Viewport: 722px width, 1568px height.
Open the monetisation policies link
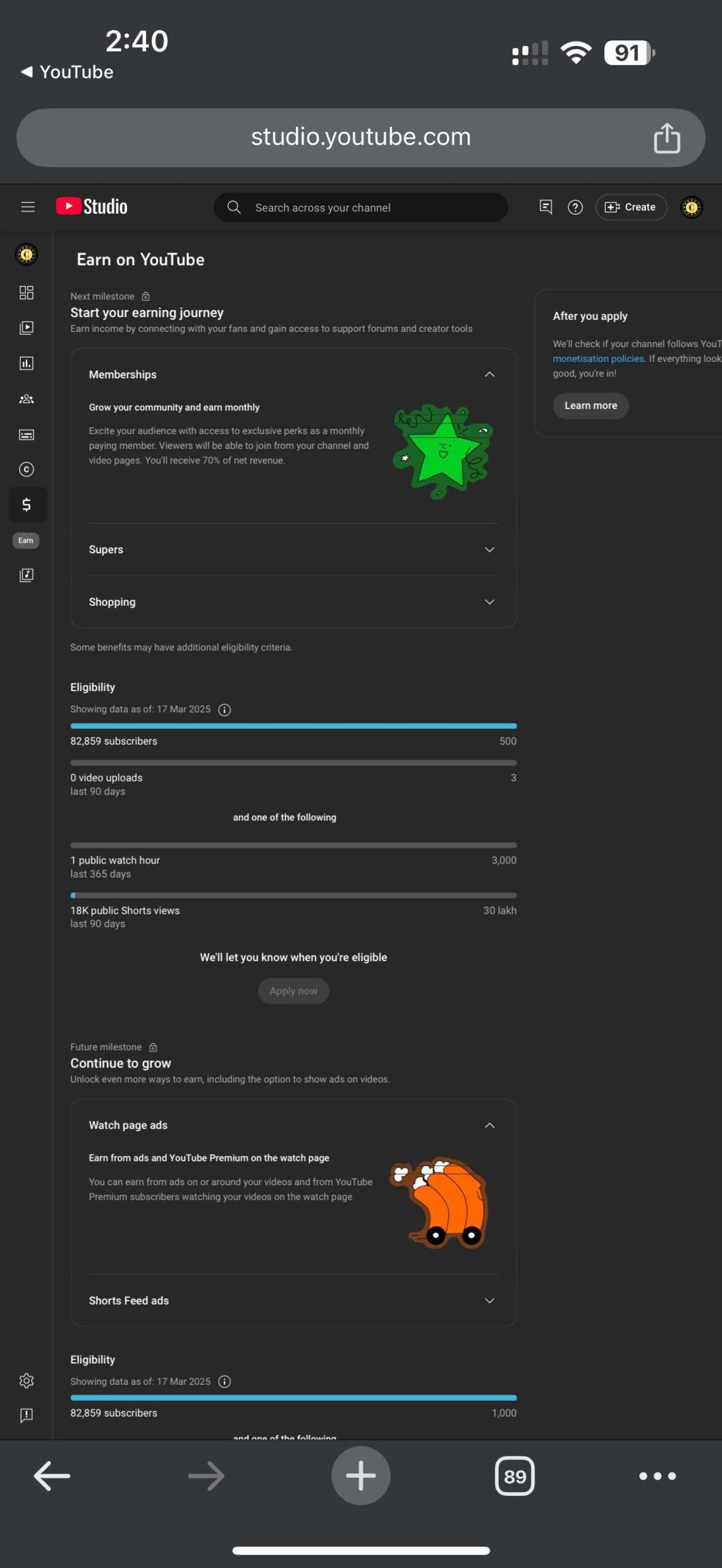tap(598, 359)
